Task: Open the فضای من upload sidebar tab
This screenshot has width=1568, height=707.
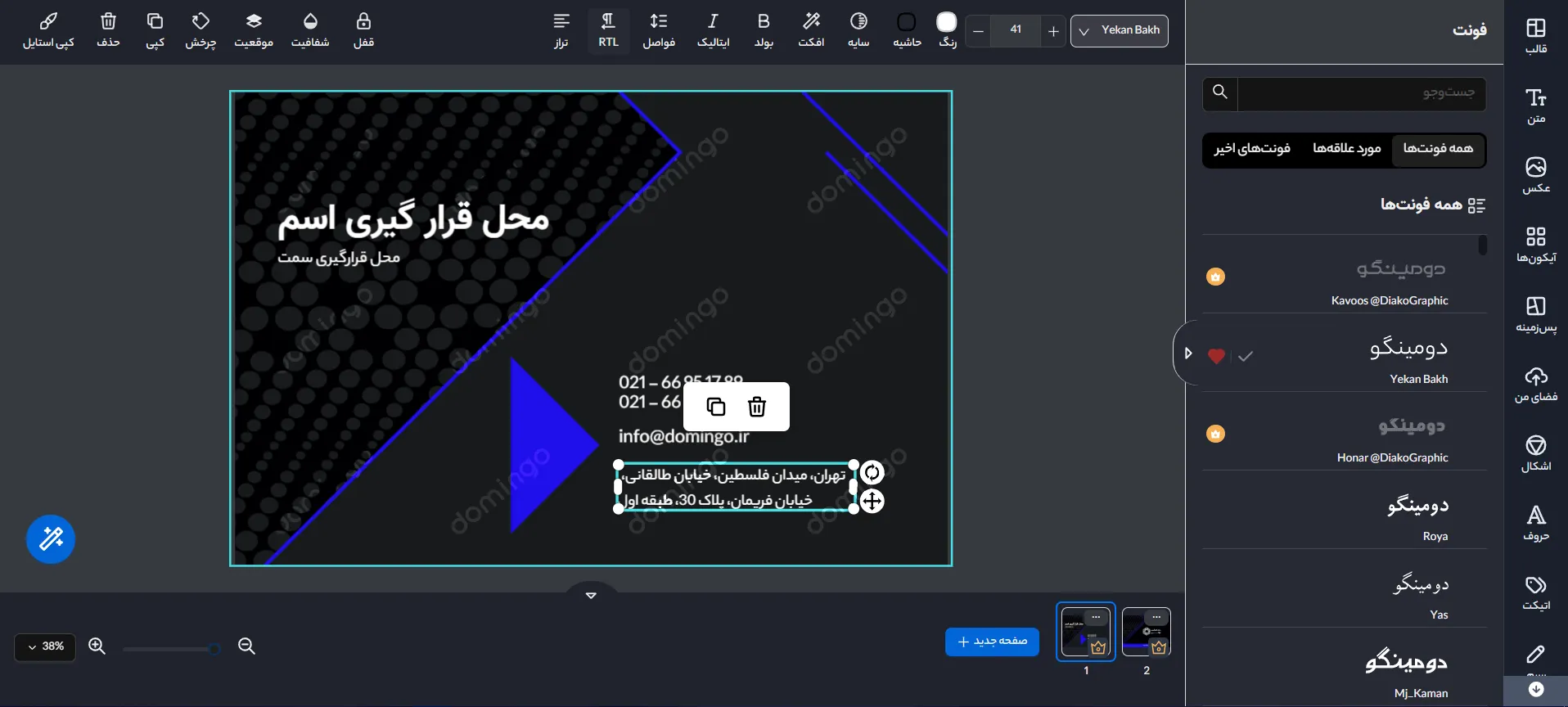Action: click(1535, 384)
